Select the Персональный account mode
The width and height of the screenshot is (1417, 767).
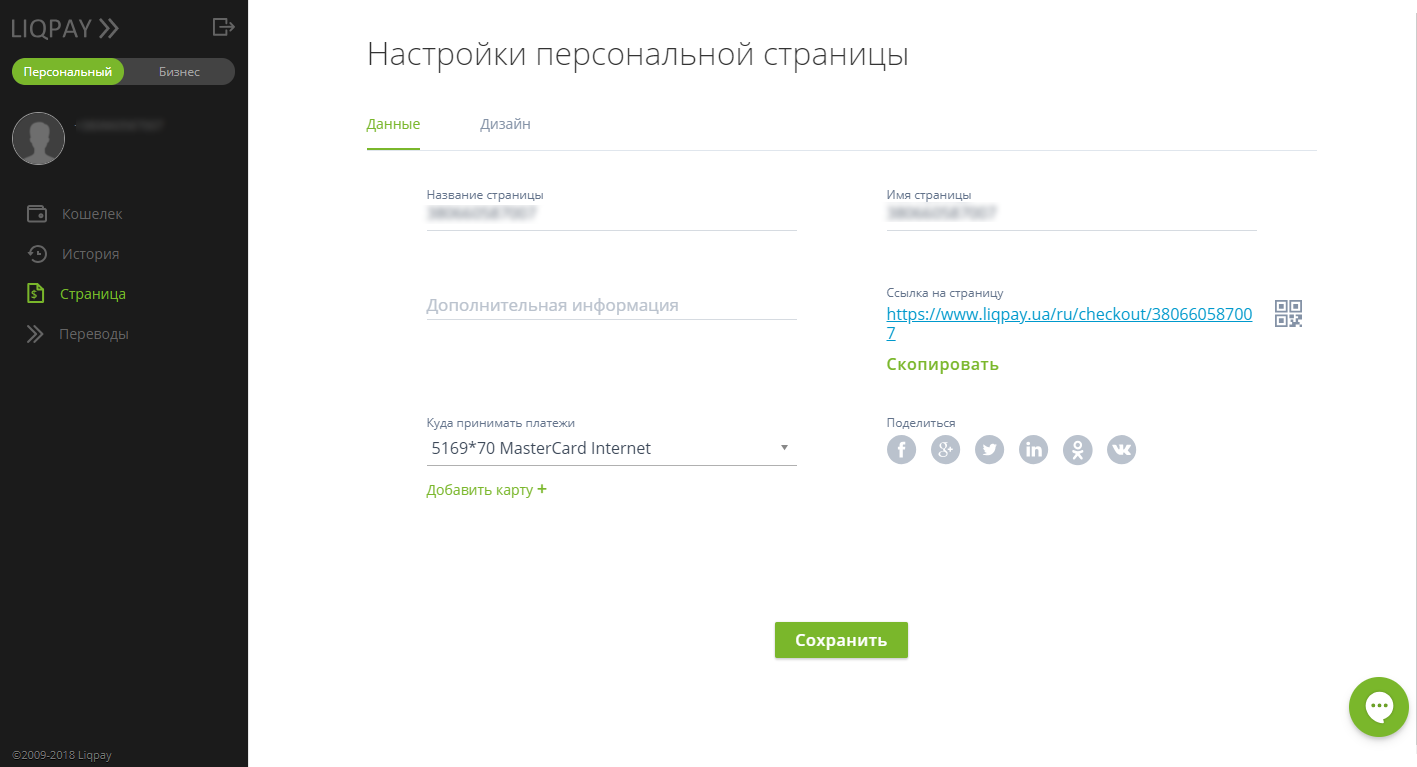click(x=67, y=71)
